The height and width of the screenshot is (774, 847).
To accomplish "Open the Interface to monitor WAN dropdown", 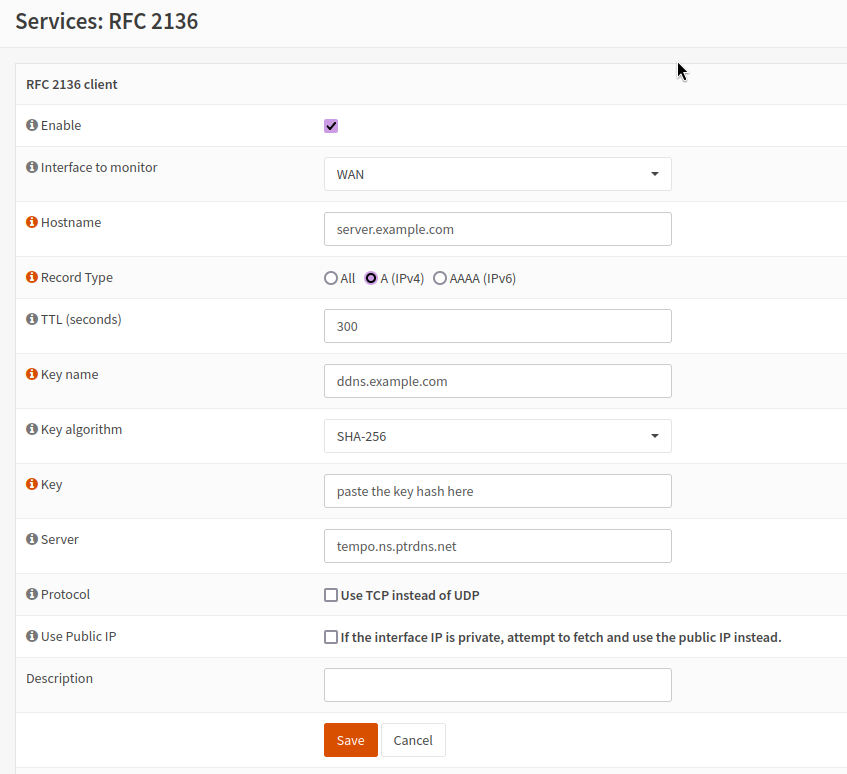I will pyautogui.click(x=498, y=174).
